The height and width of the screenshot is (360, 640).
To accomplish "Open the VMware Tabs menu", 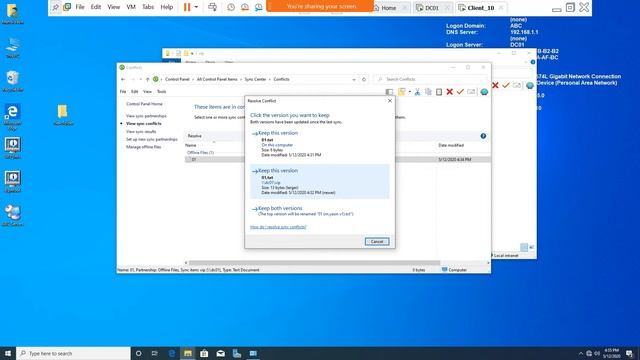I will (148, 7).
